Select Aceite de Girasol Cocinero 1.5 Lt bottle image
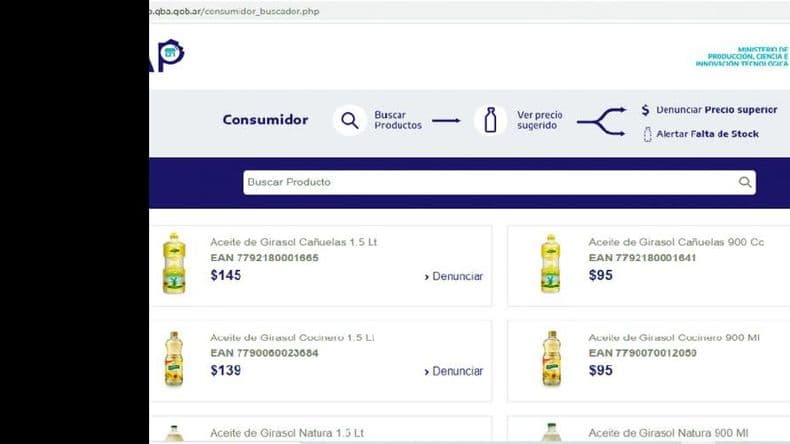The height and width of the screenshot is (444, 790). click(x=174, y=359)
